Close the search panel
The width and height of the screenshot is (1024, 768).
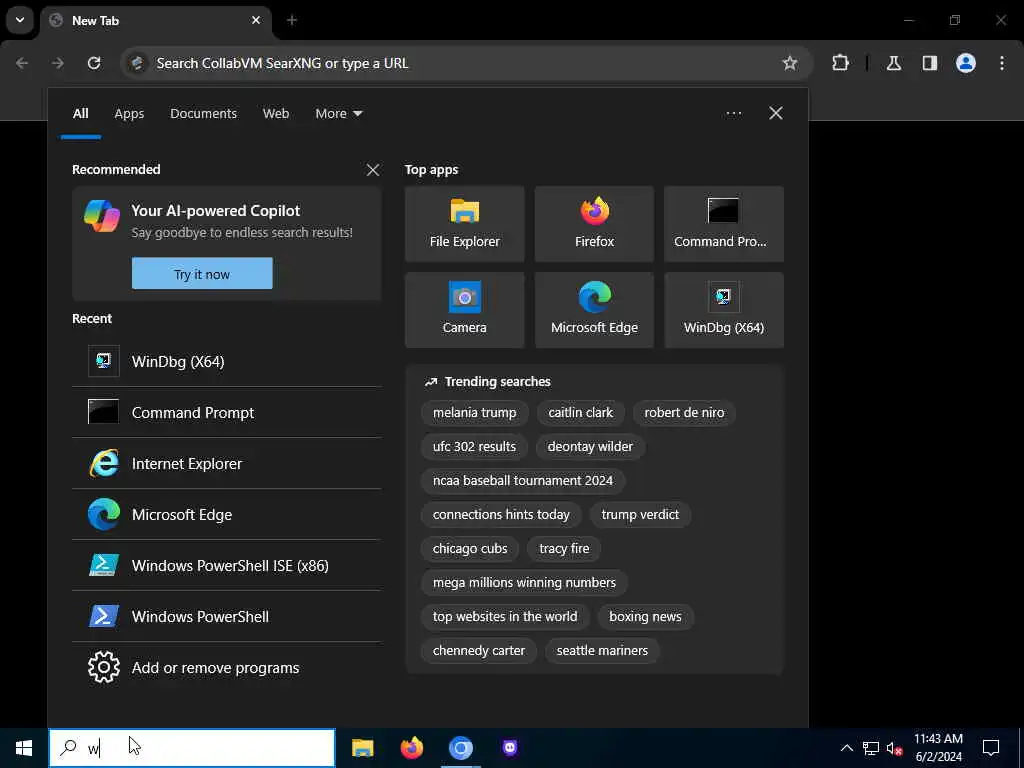click(x=775, y=114)
